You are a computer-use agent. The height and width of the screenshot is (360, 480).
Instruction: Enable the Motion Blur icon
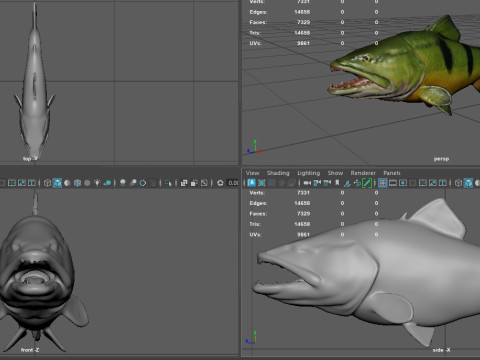tap(133, 183)
